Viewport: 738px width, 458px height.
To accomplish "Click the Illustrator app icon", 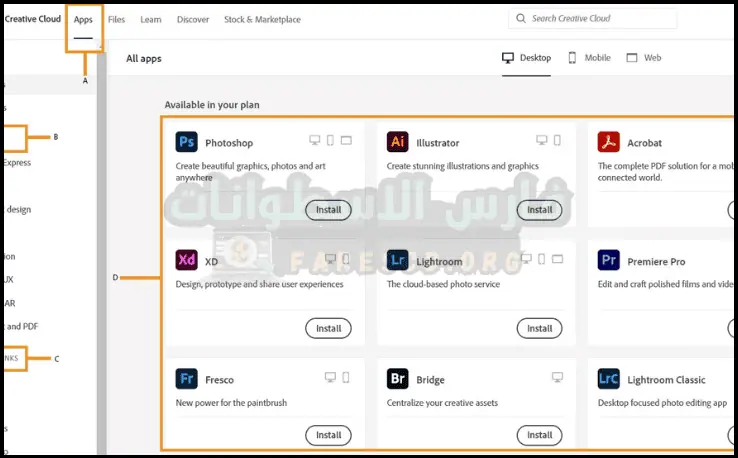I will click(x=398, y=142).
